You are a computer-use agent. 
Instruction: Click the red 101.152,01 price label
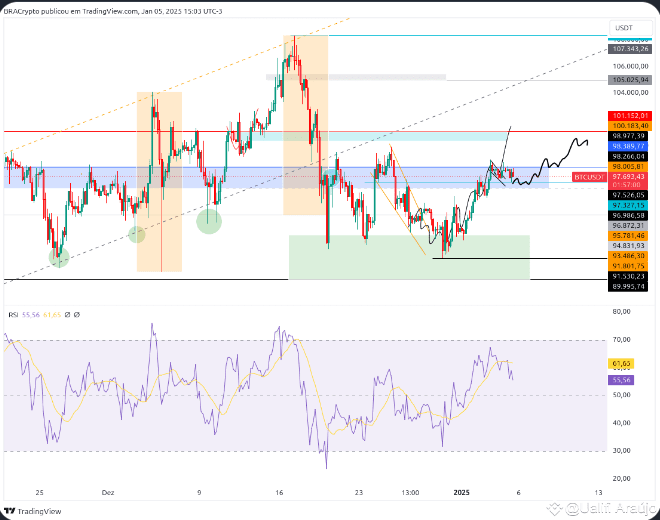tap(630, 116)
